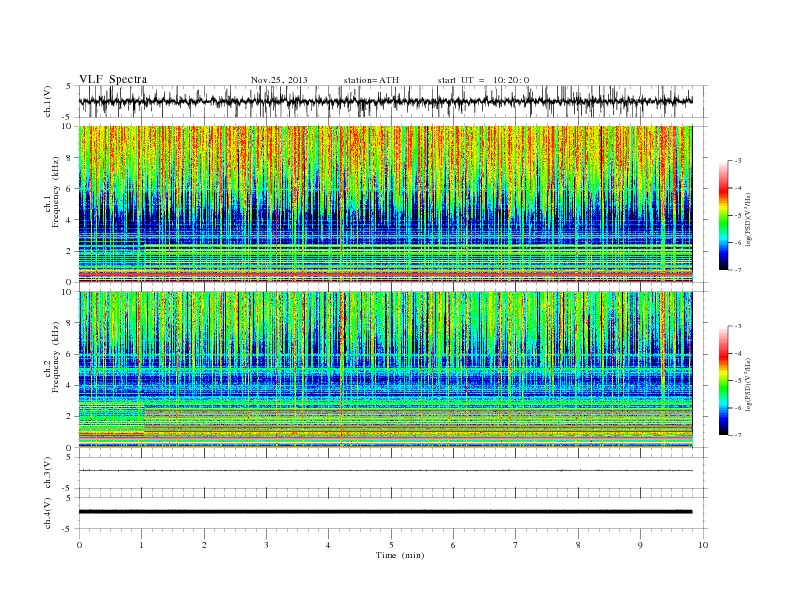
Task: Click the "ch.4(V)" axis label
Action: [x=47, y=513]
